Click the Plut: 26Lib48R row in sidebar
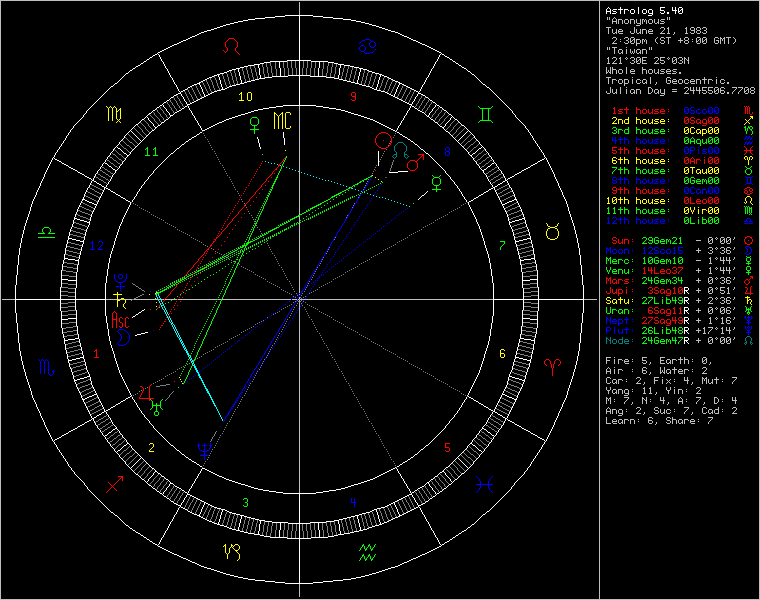760x600 pixels. point(680,331)
